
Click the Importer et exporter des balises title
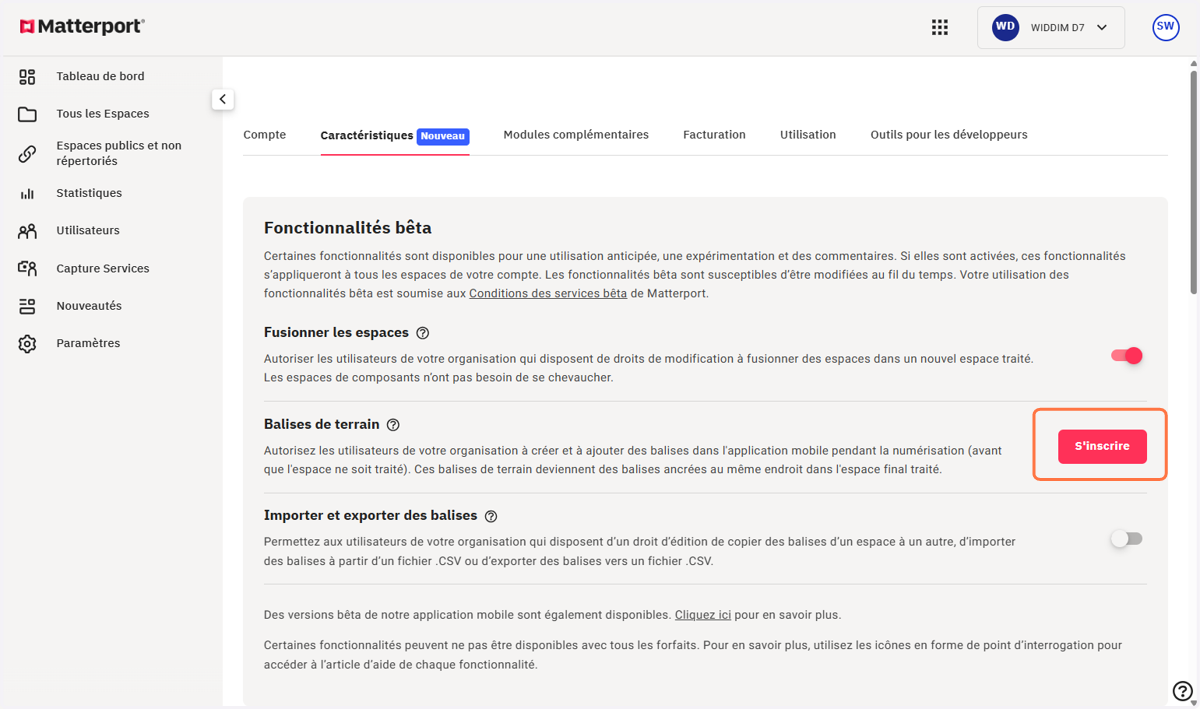[370, 516]
